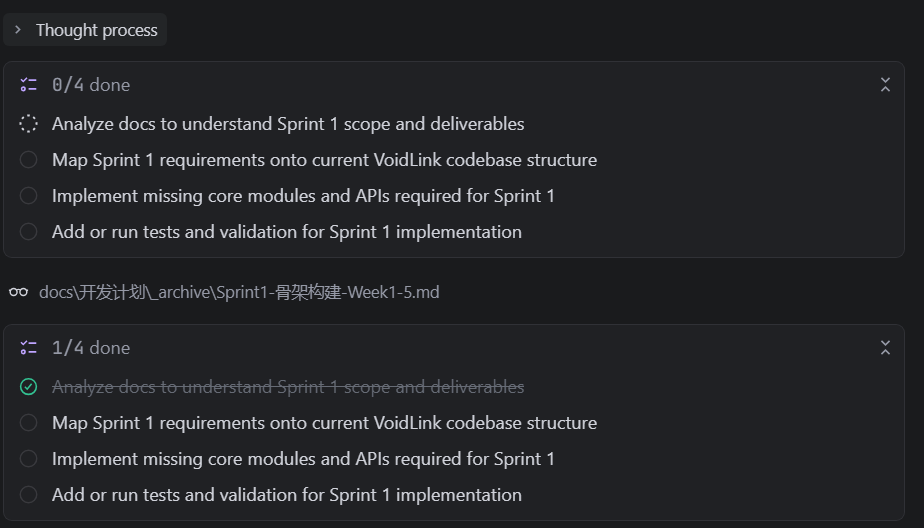Select the strikethrough Analyze docs completed task
Screen dimensions: 924x528
pos(288,387)
